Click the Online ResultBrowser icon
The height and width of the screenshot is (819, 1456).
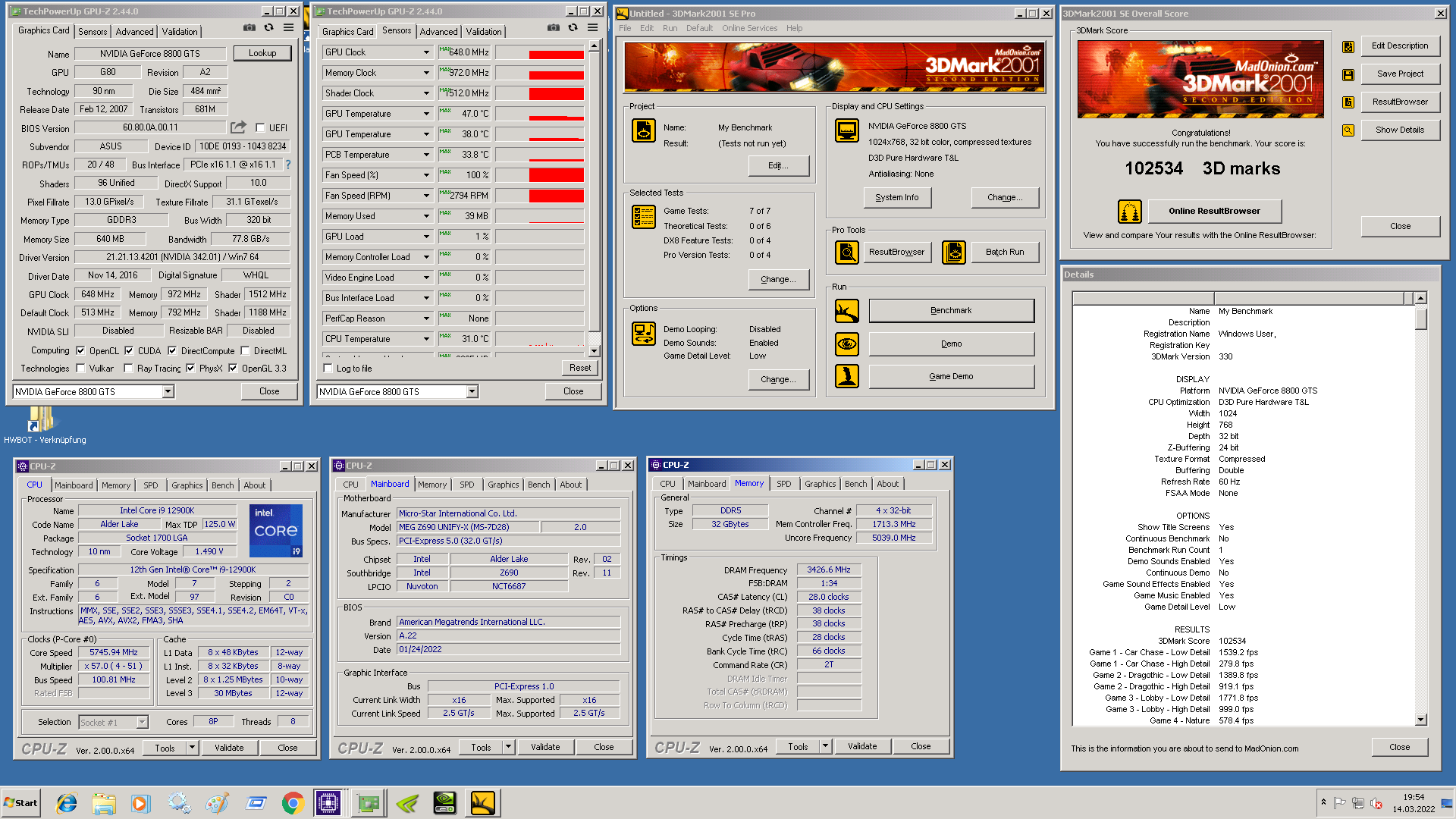(1130, 212)
